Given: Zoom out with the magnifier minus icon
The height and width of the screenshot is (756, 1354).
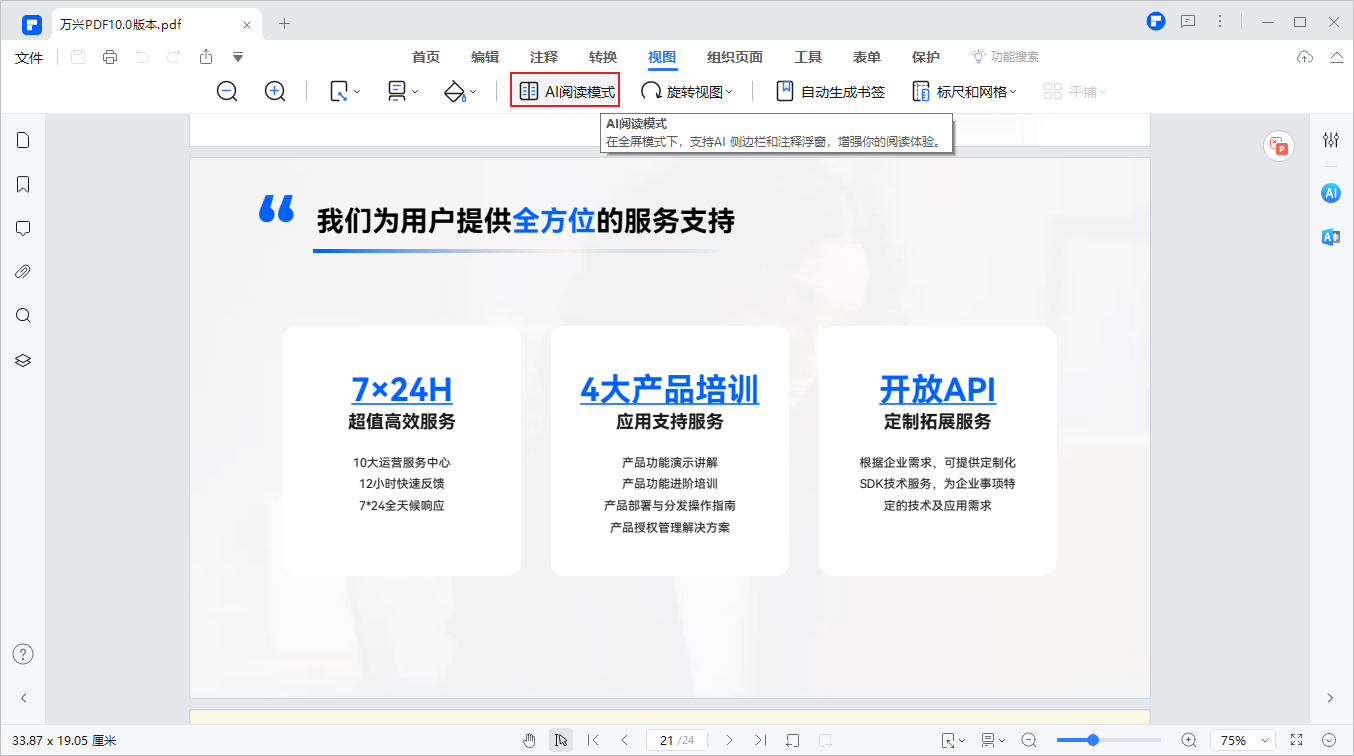Looking at the screenshot, I should [228, 91].
